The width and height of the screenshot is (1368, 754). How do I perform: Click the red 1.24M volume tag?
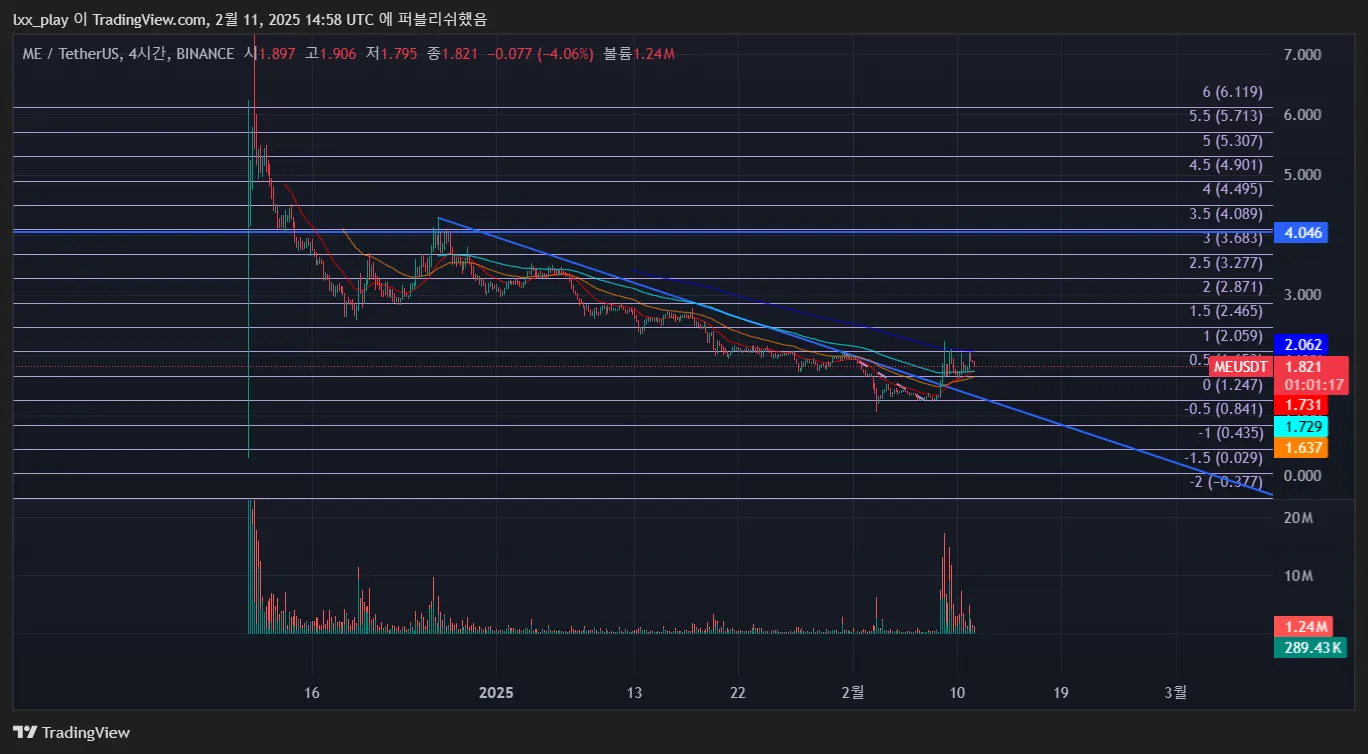click(x=1305, y=627)
